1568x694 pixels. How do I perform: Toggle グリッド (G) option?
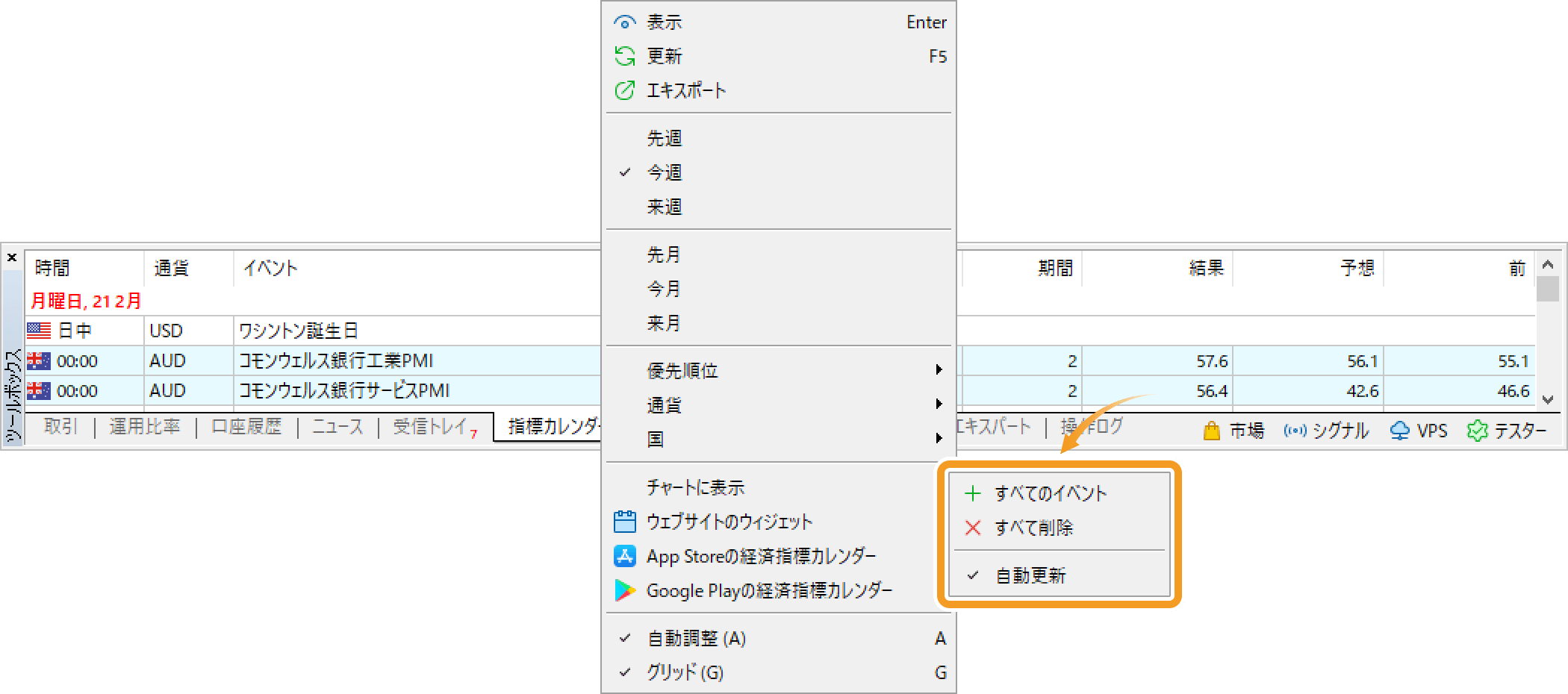(x=779, y=672)
